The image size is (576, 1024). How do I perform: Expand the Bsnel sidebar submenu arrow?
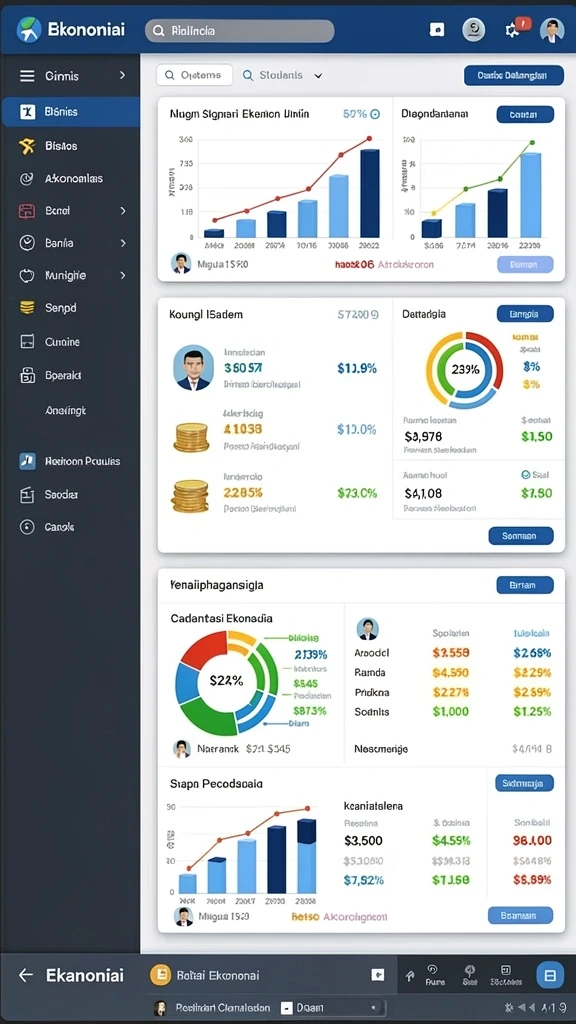pyautogui.click(x=123, y=211)
